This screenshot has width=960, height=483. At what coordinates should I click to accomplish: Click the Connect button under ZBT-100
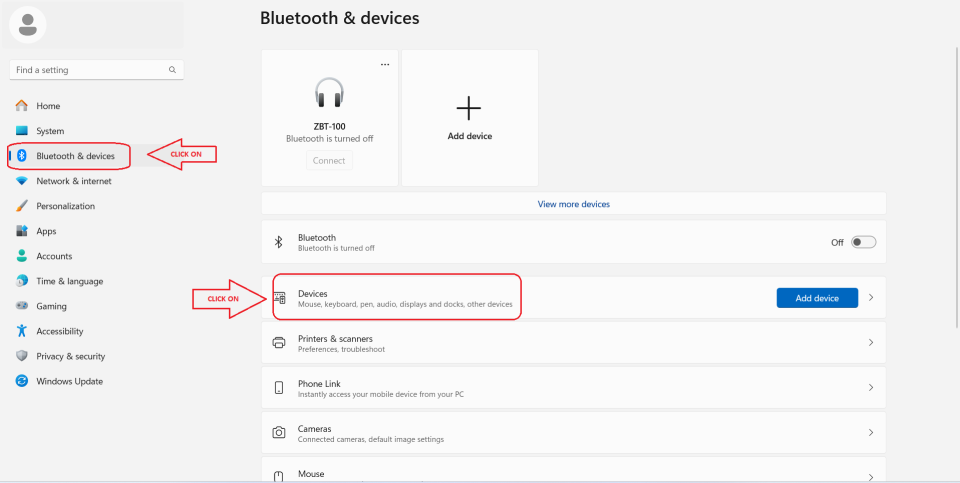point(329,160)
